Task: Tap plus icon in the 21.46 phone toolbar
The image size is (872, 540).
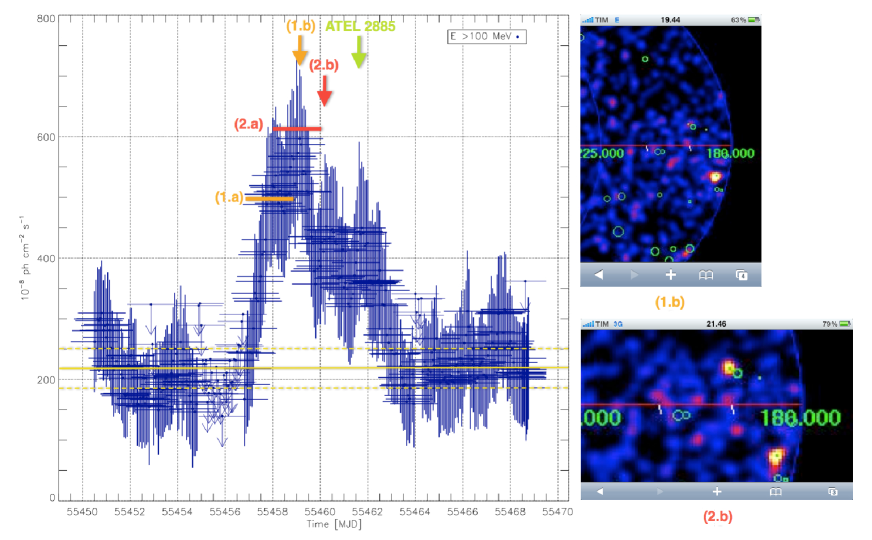Action: pos(717,492)
